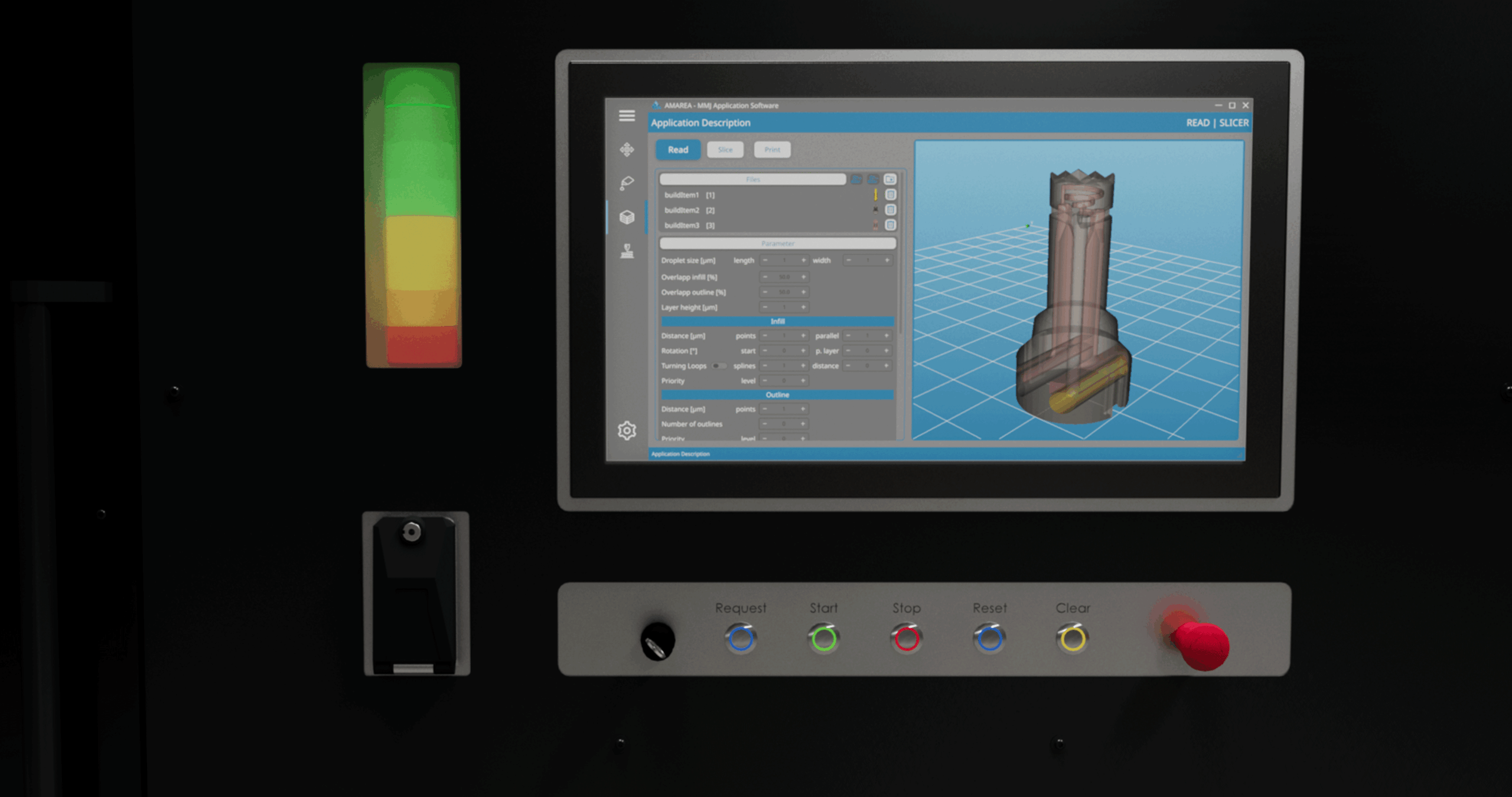Open the folder browse icon in the Files panel

click(x=890, y=179)
